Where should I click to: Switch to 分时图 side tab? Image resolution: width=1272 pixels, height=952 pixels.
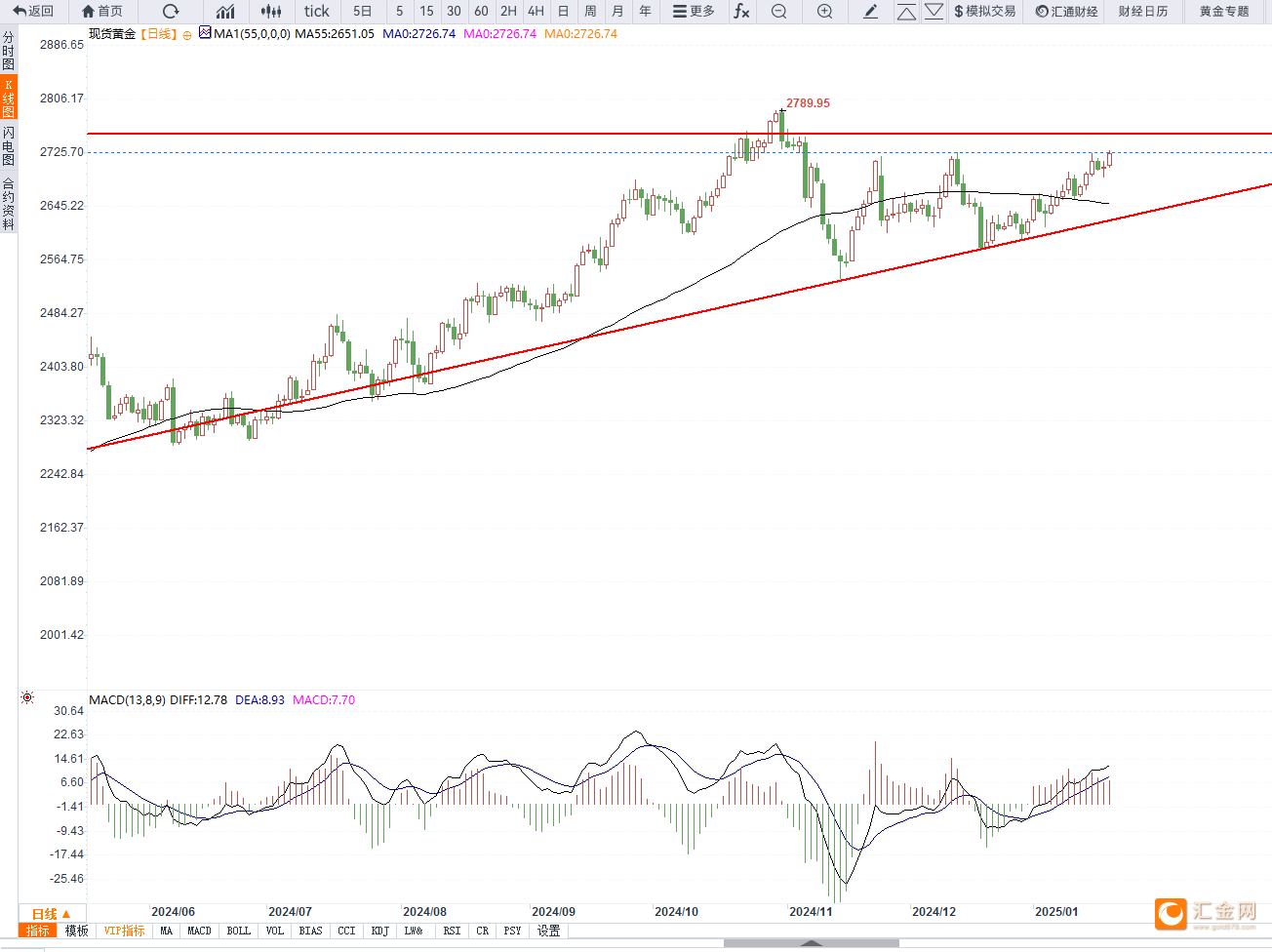point(9,51)
